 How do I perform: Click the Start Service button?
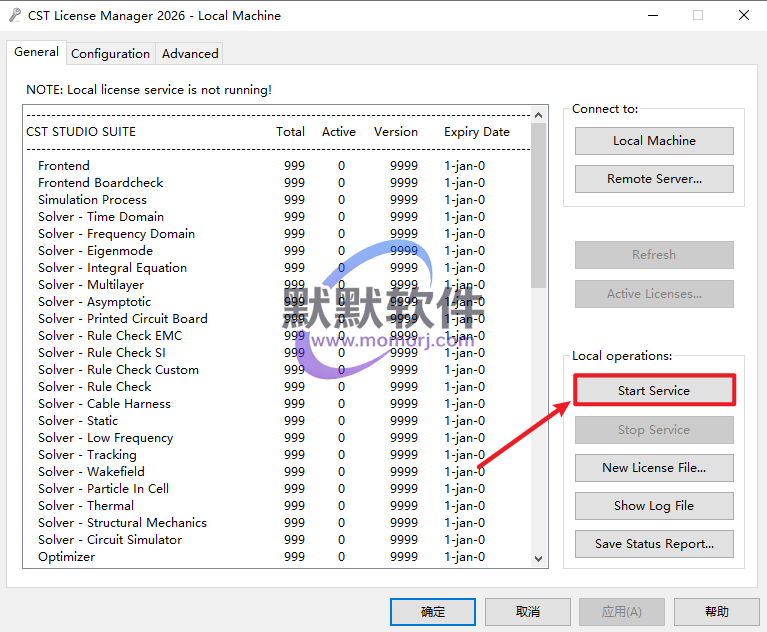pos(654,390)
